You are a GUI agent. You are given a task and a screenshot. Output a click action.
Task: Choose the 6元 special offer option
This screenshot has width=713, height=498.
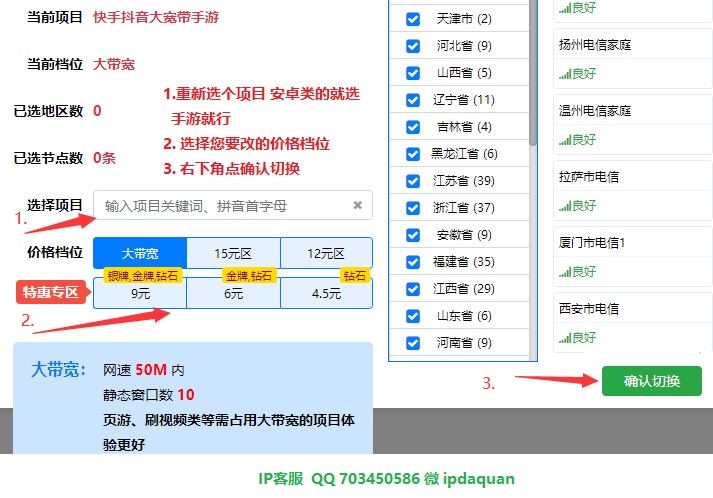[x=233, y=294]
